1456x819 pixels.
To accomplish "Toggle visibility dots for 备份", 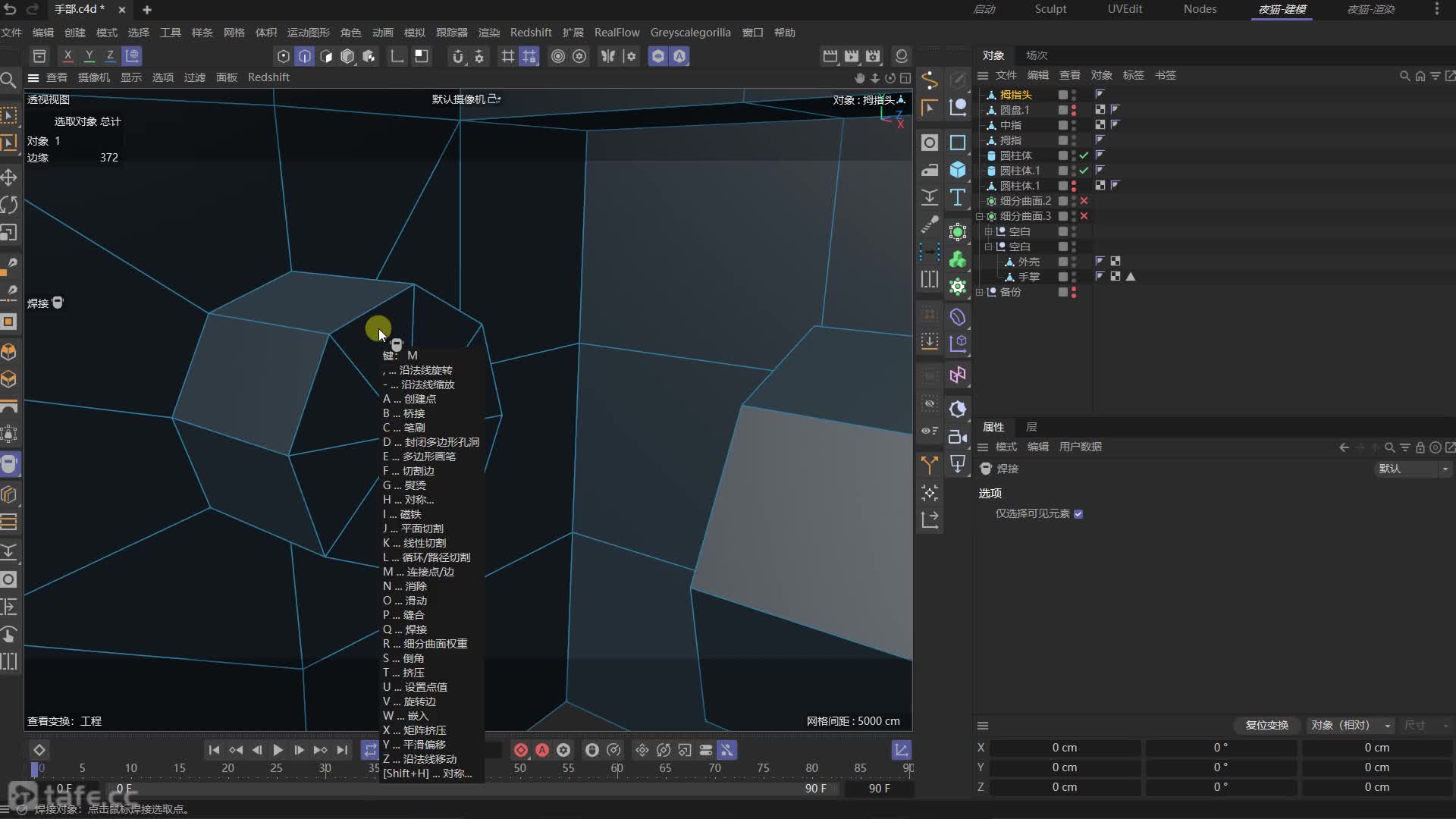I will 1074,292.
